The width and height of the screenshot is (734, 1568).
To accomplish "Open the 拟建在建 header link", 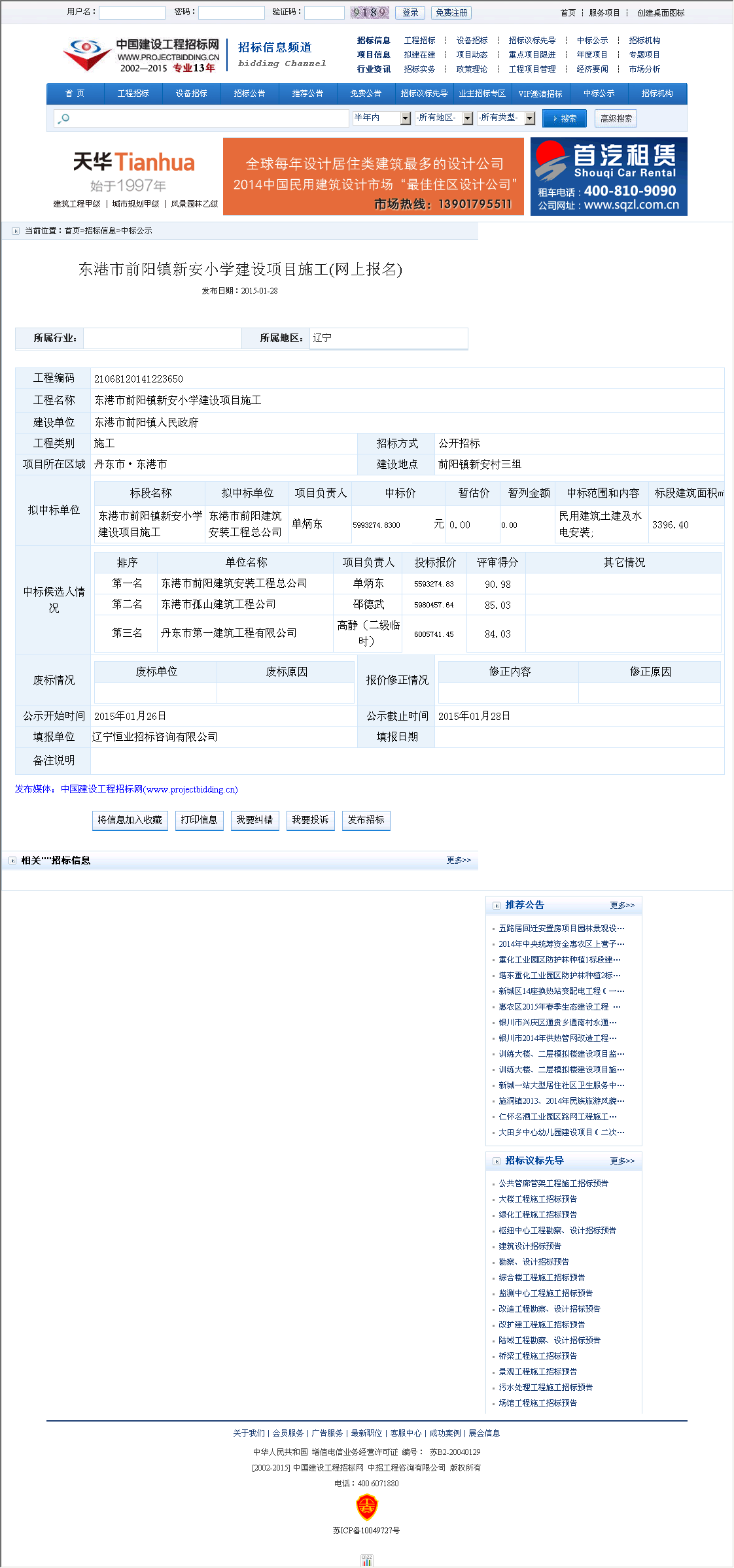I will click(420, 55).
